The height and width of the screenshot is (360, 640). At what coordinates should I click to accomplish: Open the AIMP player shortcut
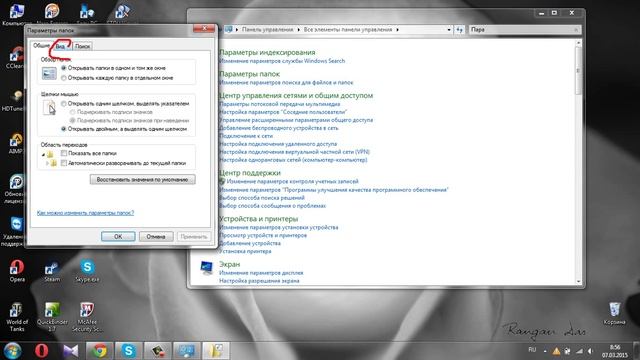point(16,144)
